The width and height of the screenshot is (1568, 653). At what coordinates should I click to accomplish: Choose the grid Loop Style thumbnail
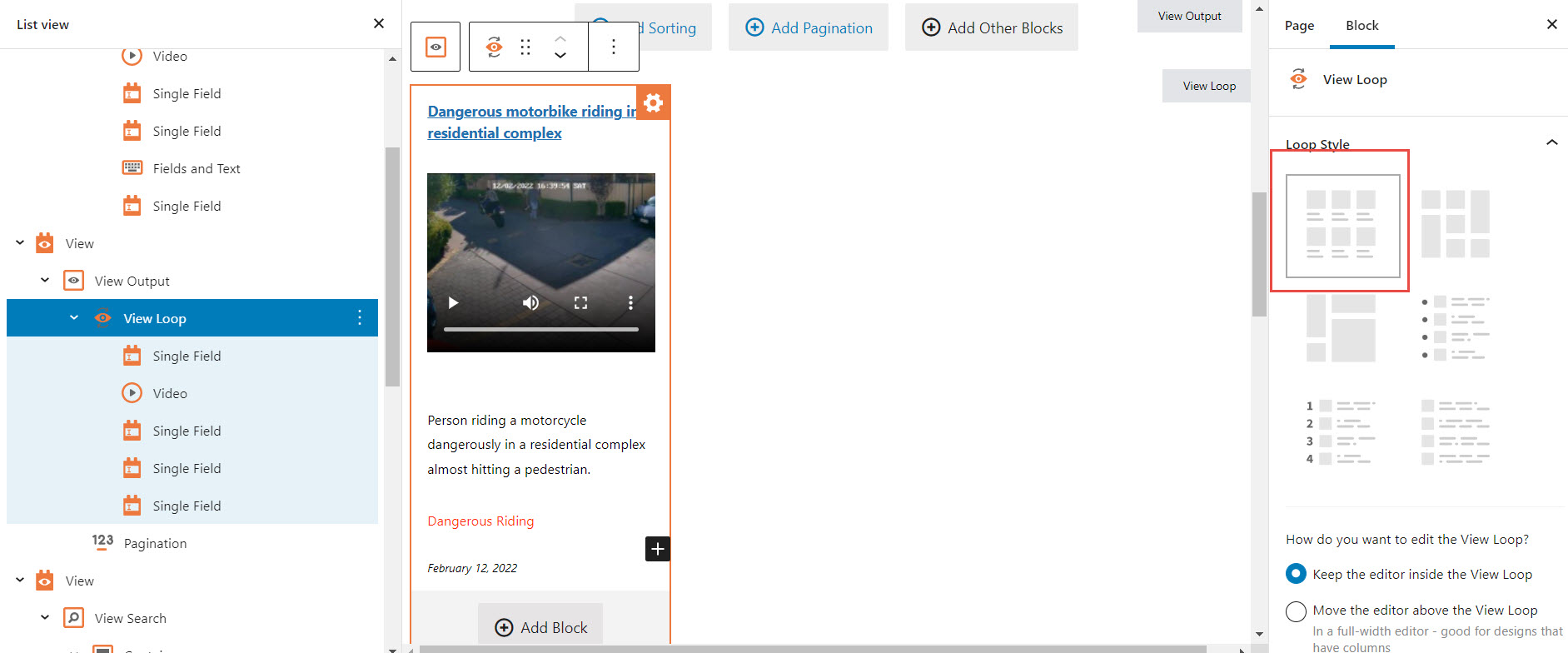[1342, 225]
